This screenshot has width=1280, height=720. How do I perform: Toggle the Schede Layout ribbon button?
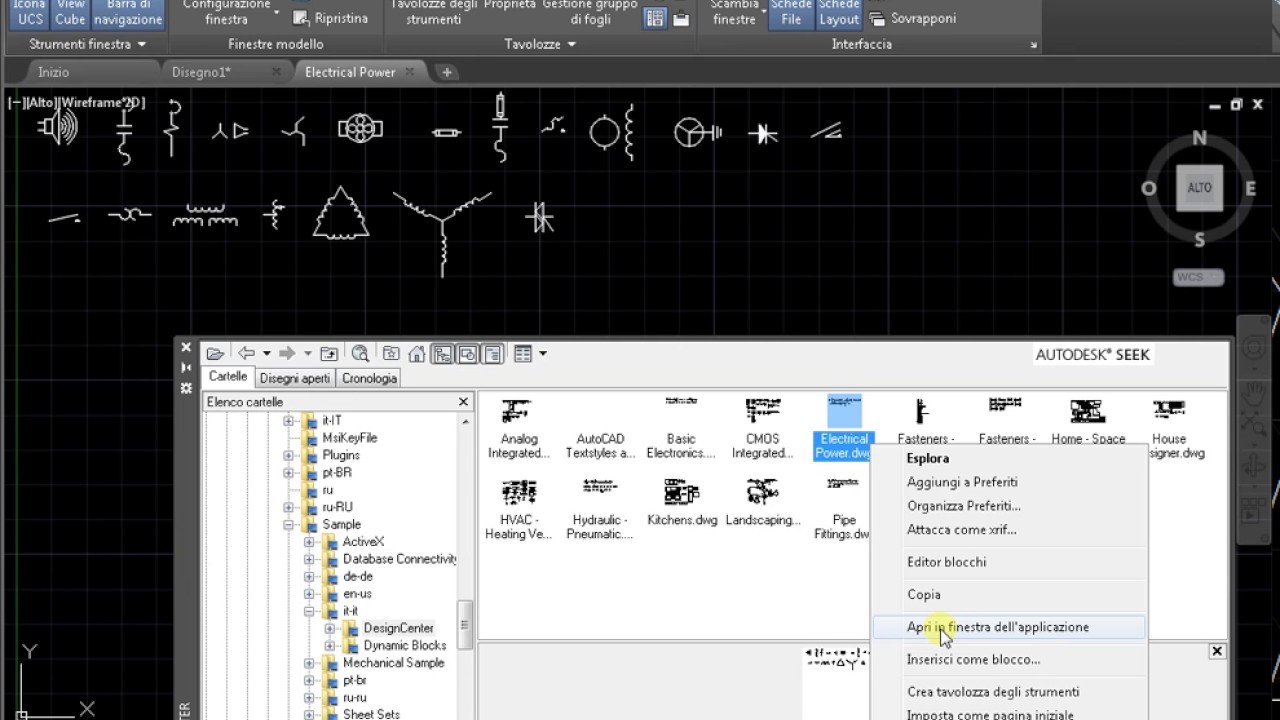point(838,13)
